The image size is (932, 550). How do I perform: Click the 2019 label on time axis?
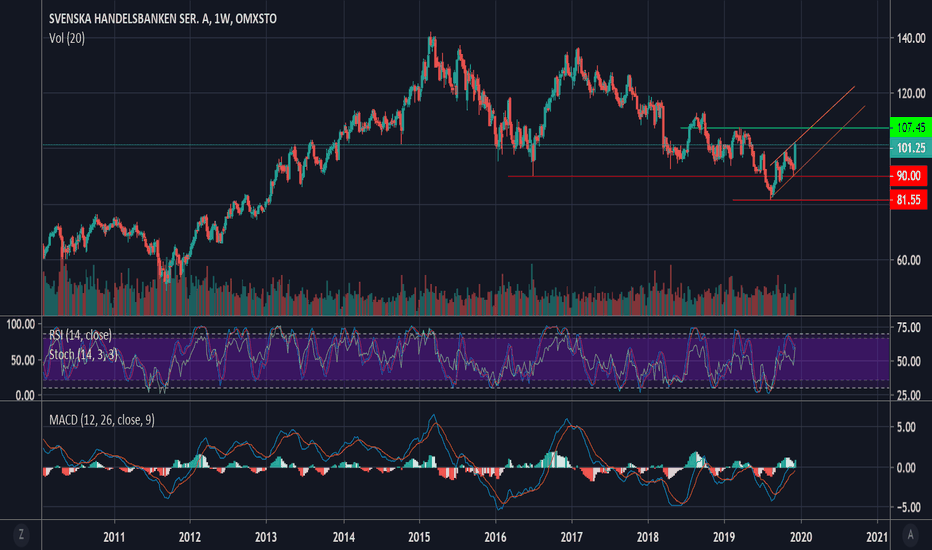(x=724, y=537)
